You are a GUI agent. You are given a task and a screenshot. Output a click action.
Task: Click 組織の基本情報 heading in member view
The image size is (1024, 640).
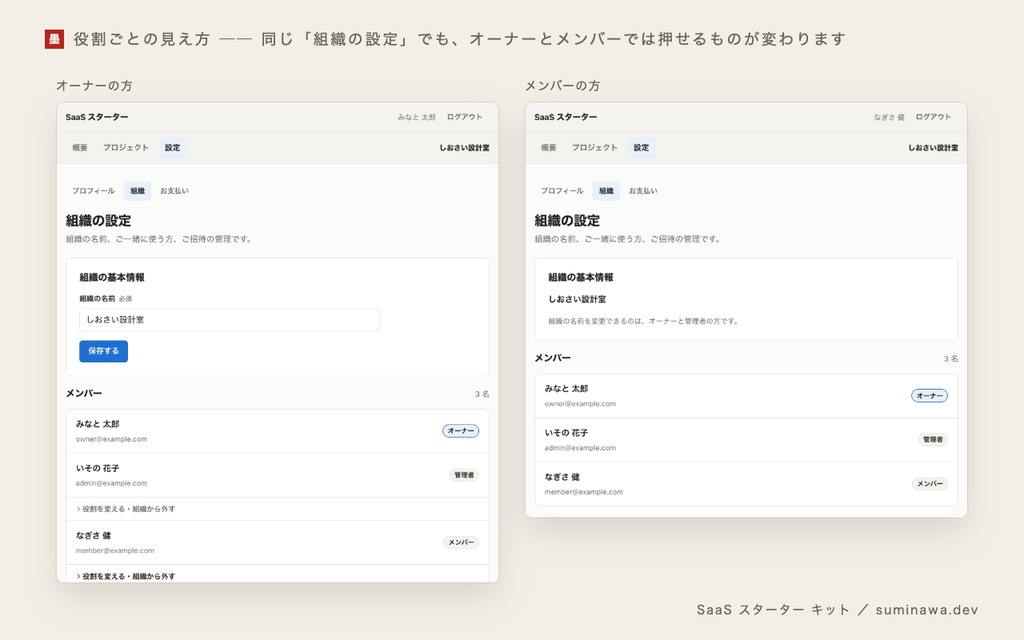pyautogui.click(x=581, y=278)
